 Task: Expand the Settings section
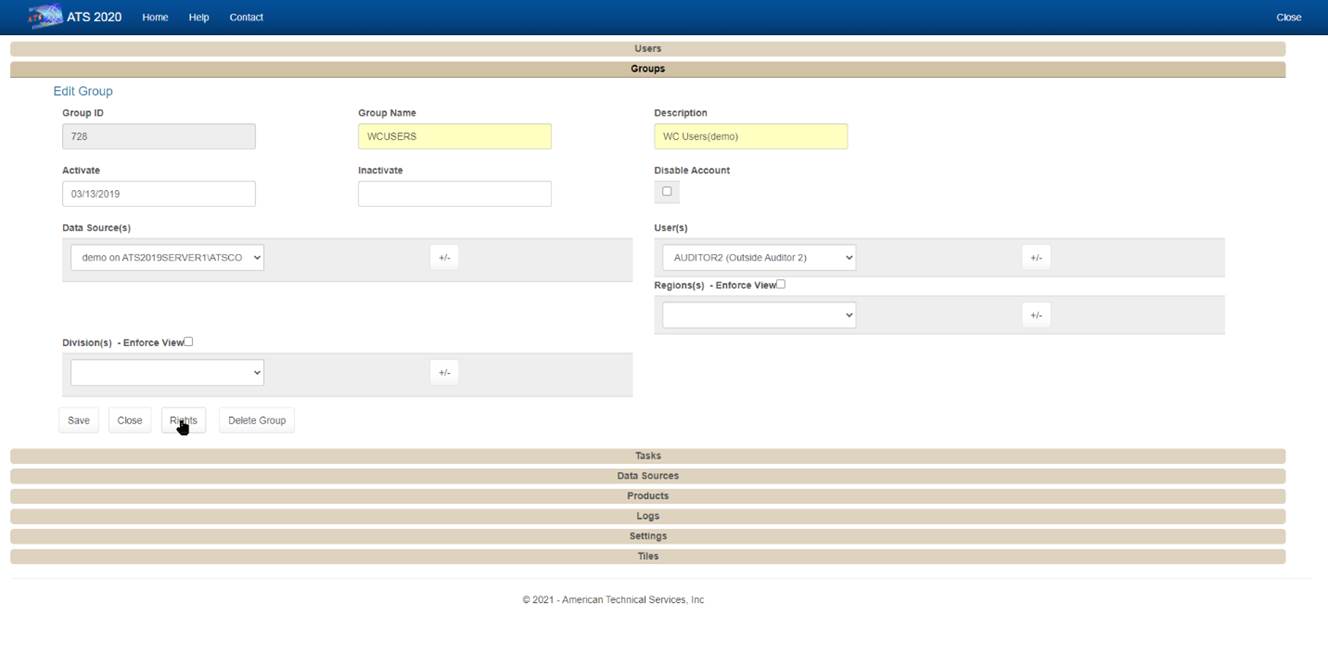pos(647,535)
